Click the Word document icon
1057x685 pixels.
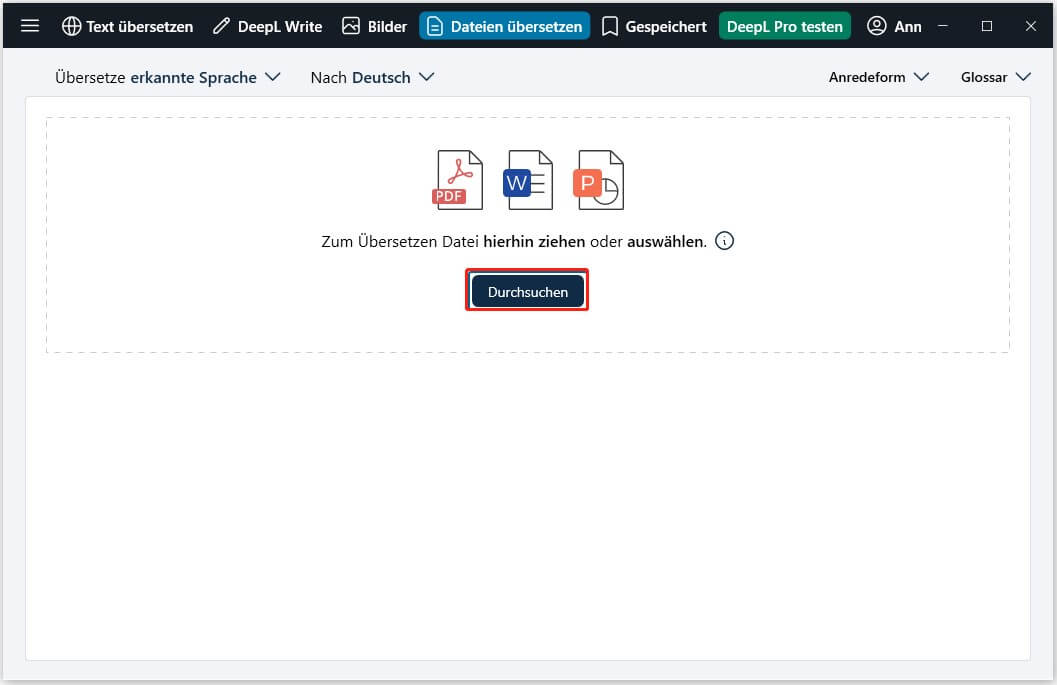pos(528,180)
